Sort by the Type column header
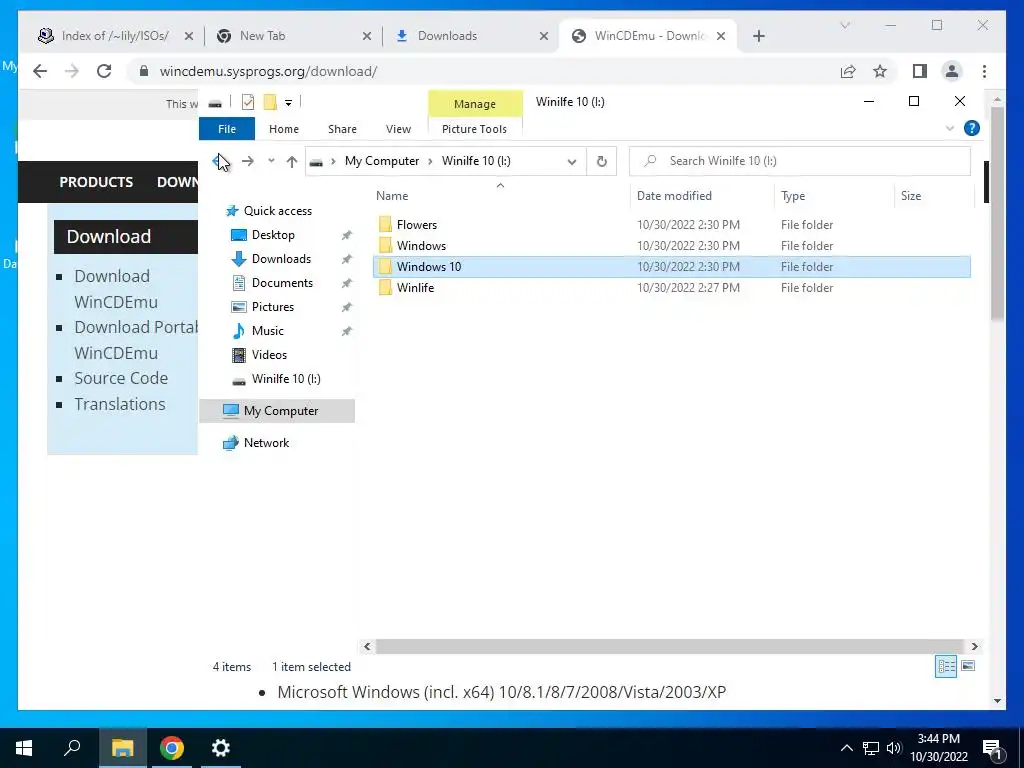 (834, 195)
